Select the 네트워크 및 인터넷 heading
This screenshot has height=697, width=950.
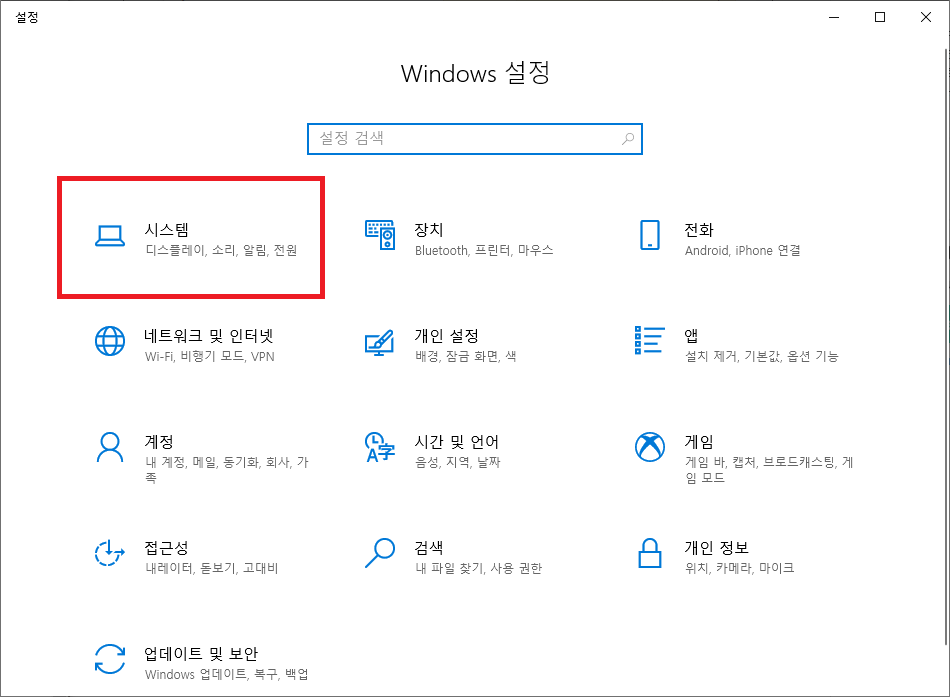(209, 336)
